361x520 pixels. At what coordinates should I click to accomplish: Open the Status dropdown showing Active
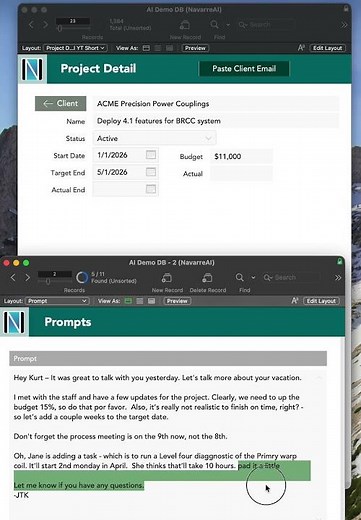pos(154,138)
